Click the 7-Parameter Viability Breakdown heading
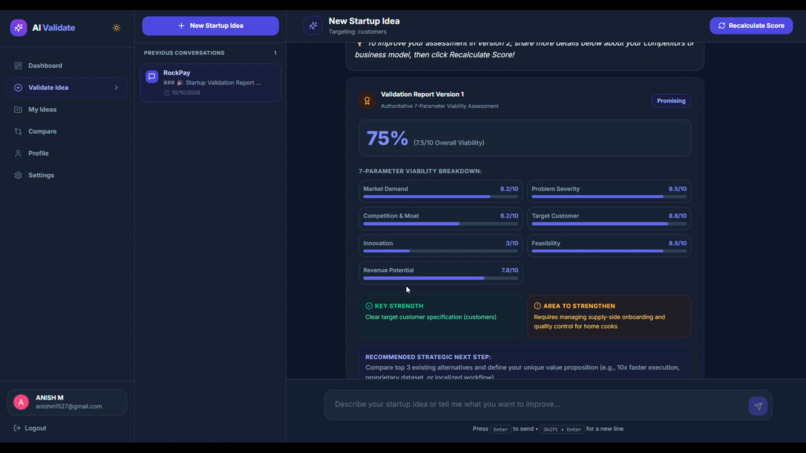806x453 pixels. point(420,171)
